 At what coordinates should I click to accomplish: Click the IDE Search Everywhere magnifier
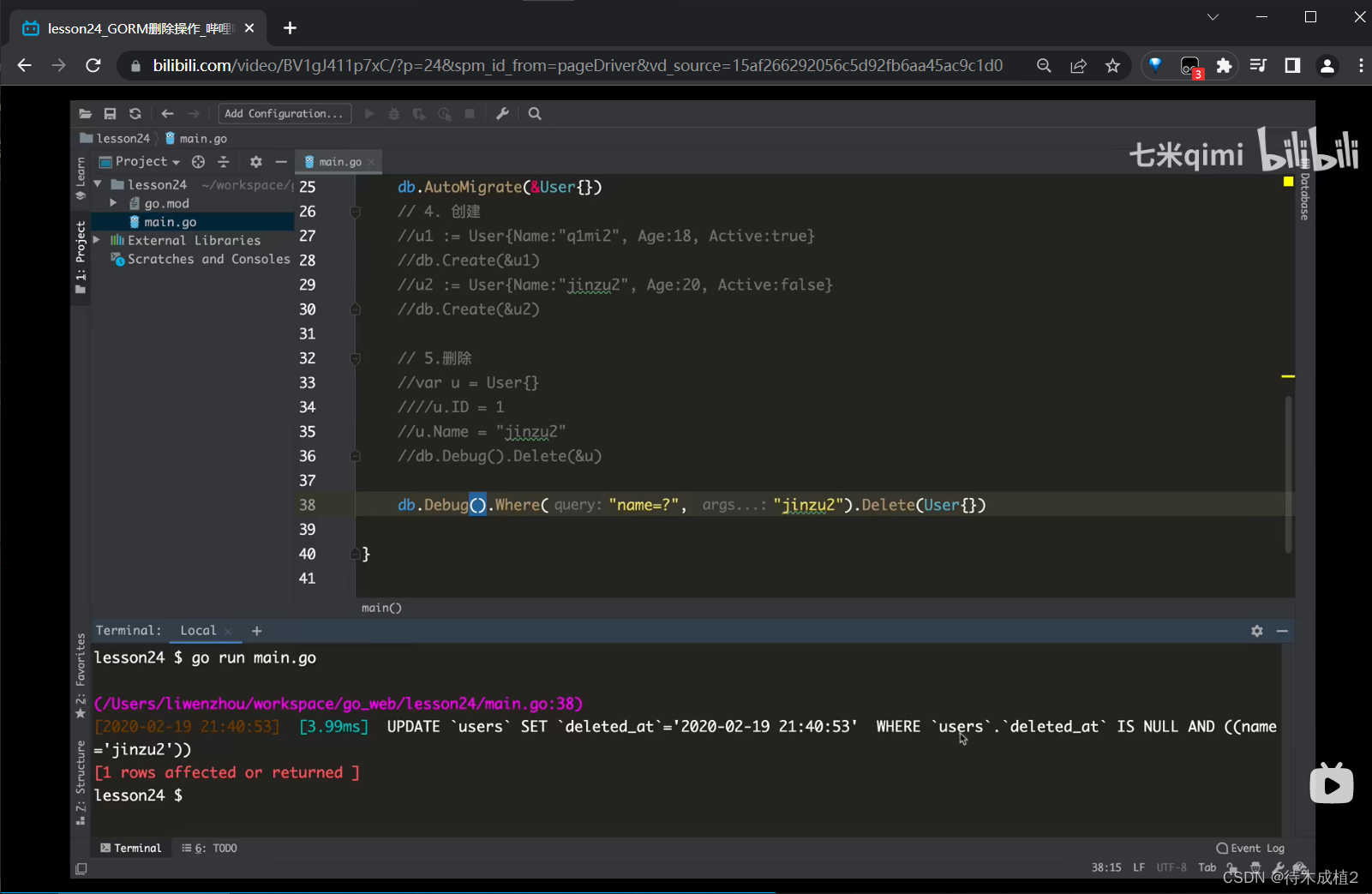click(x=535, y=113)
